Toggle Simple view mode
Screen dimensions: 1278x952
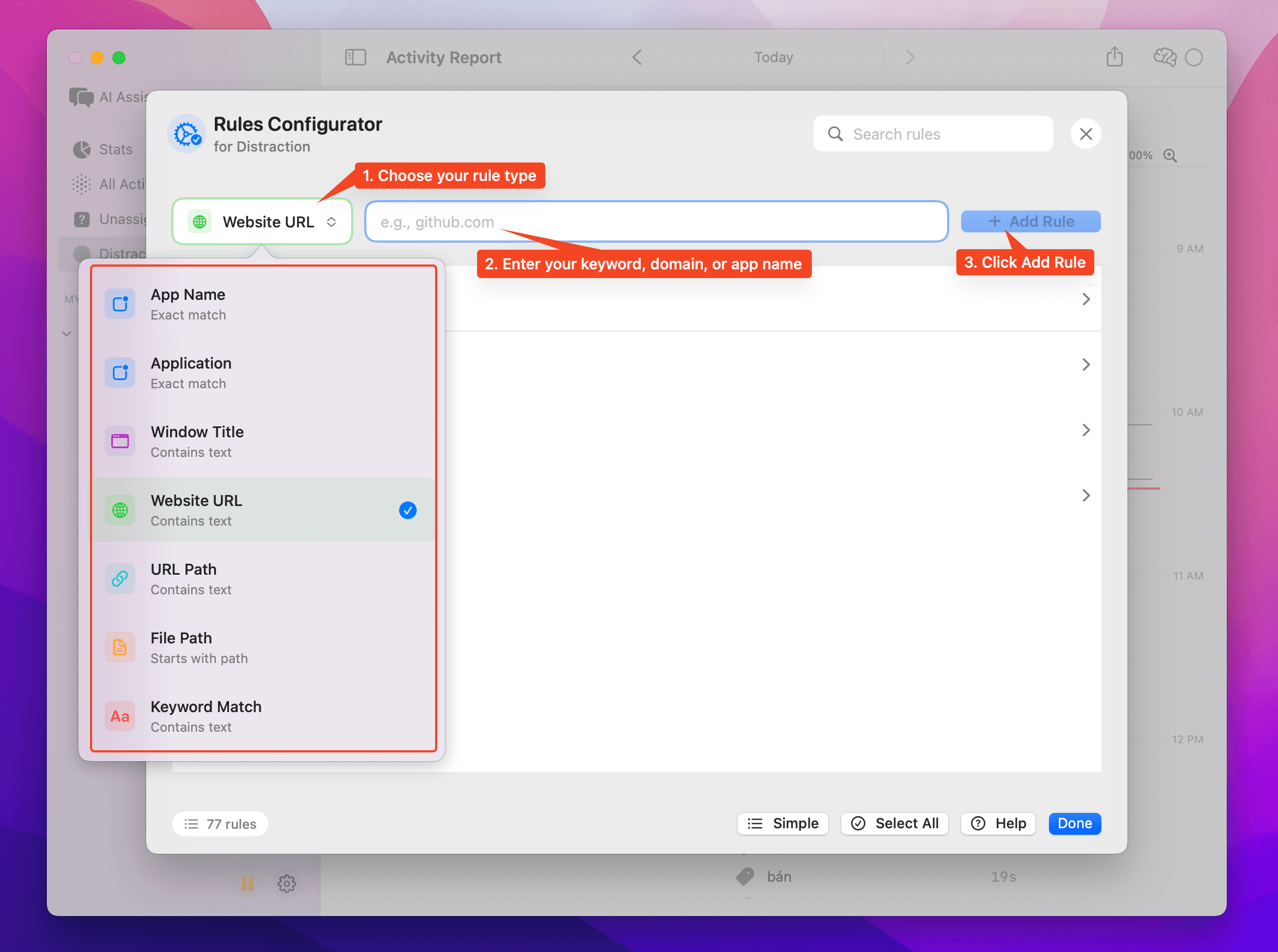pos(782,823)
